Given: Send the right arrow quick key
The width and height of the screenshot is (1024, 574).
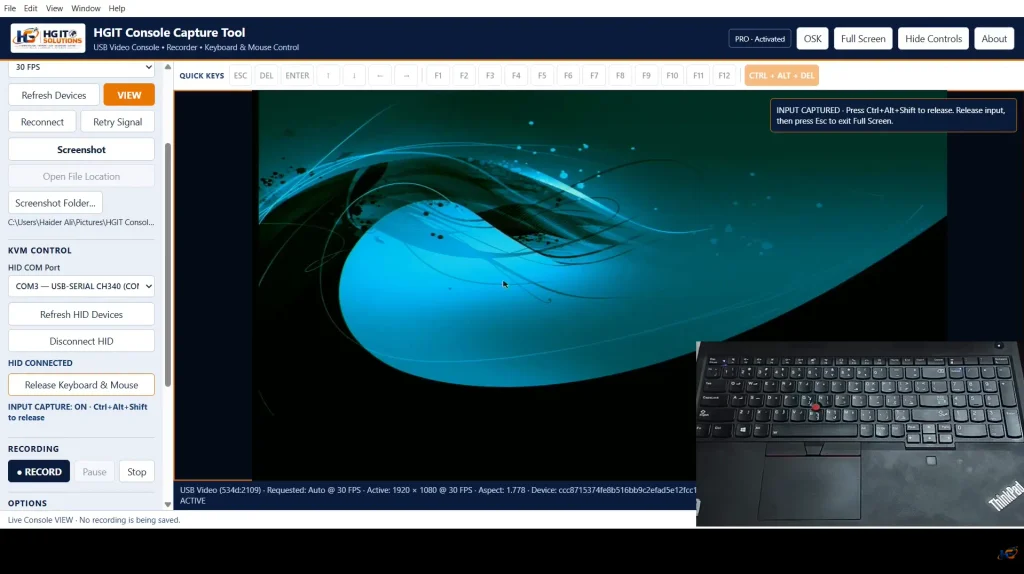Looking at the screenshot, I should [x=406, y=76].
